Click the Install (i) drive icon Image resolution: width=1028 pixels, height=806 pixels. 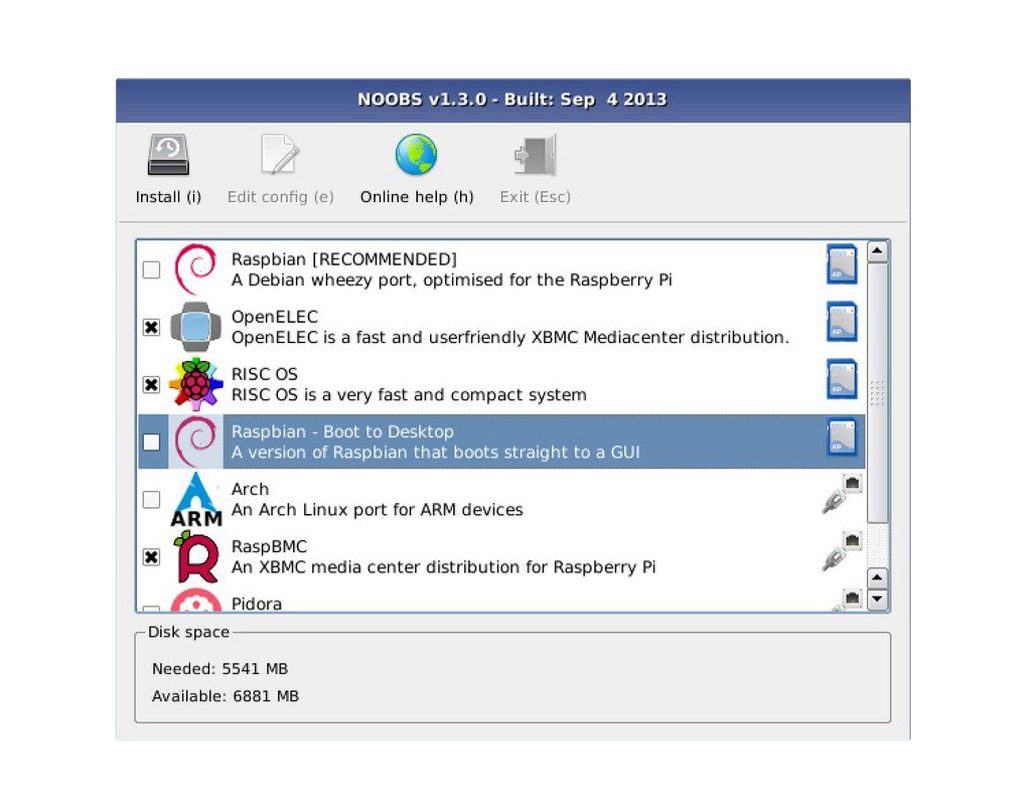(168, 155)
